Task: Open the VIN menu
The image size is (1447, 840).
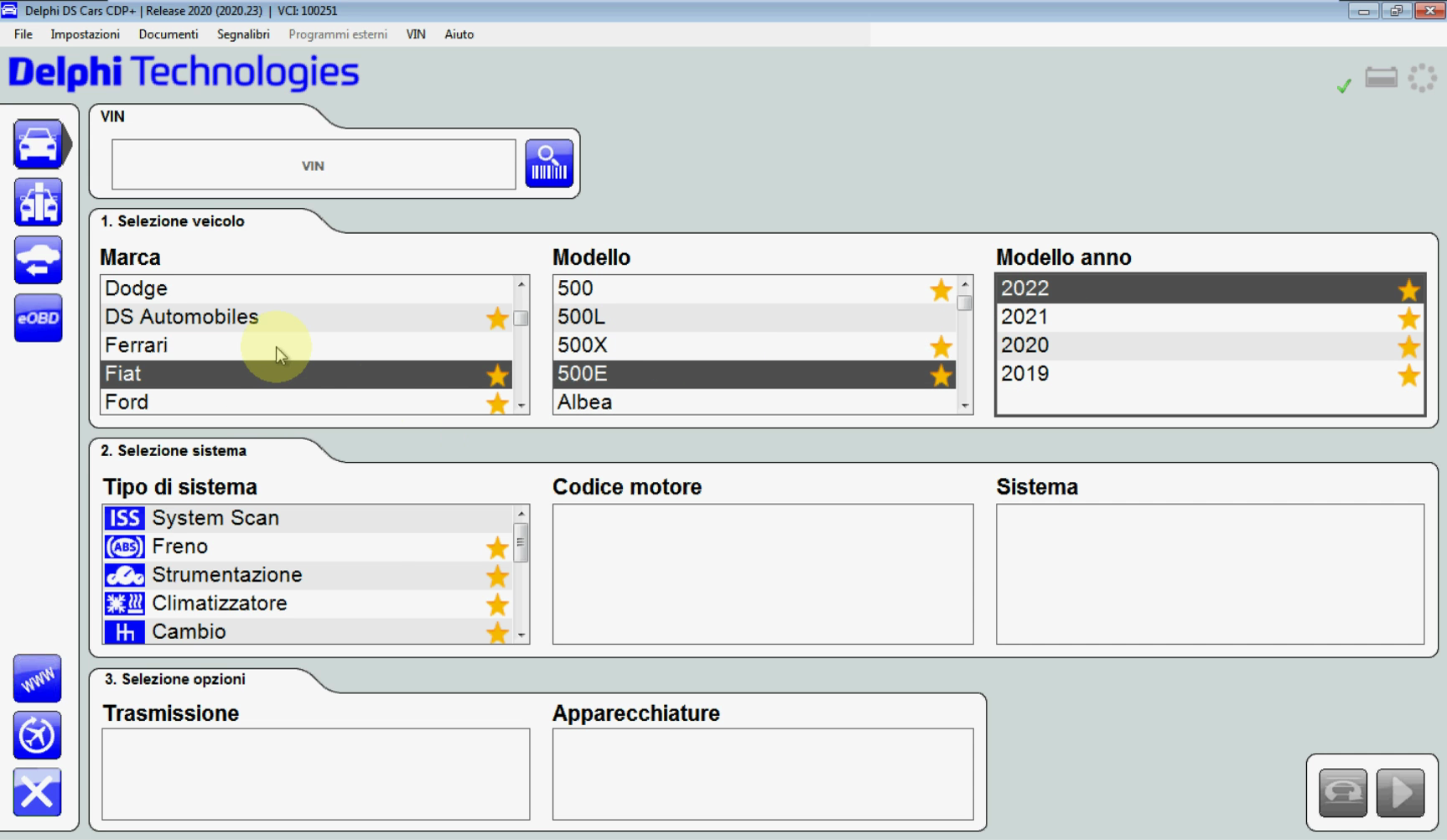Action: pyautogui.click(x=416, y=34)
